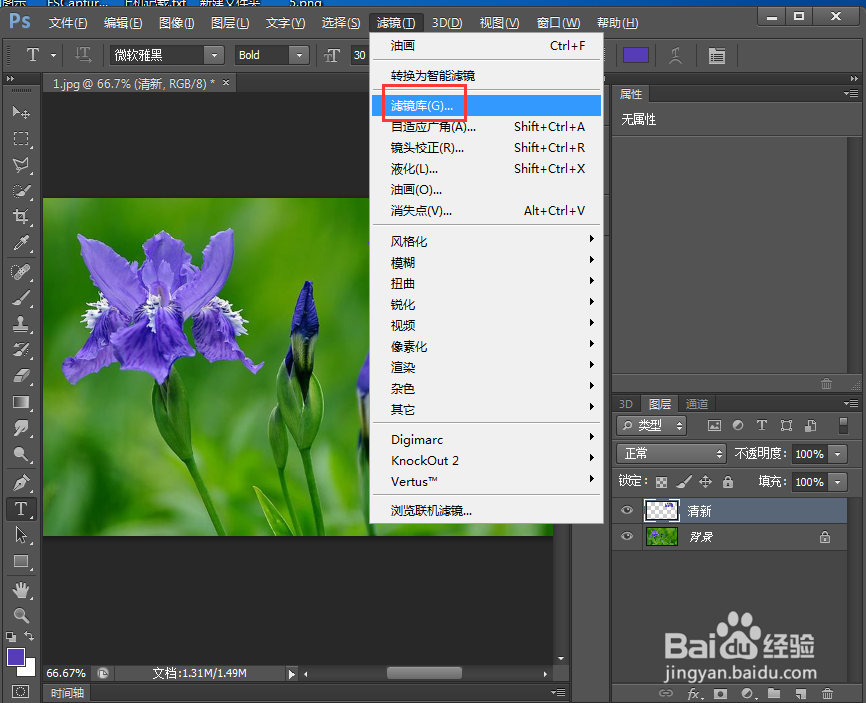Open the fill 填充 dropdown arrow

pyautogui.click(x=838, y=482)
